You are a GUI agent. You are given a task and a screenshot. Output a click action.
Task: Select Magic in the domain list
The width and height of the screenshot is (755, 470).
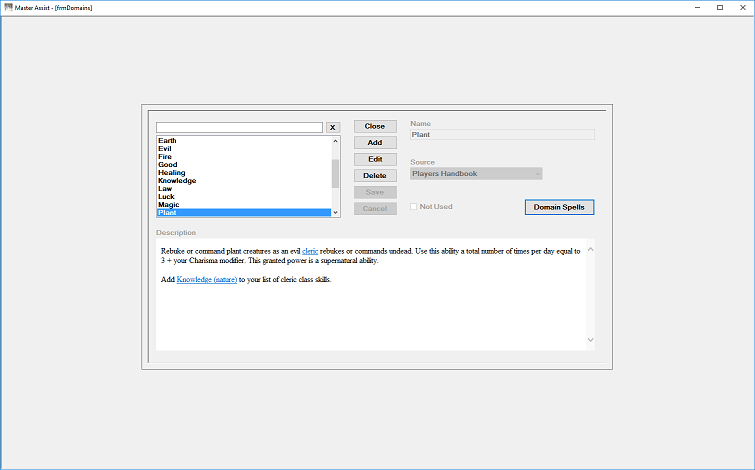click(244, 205)
